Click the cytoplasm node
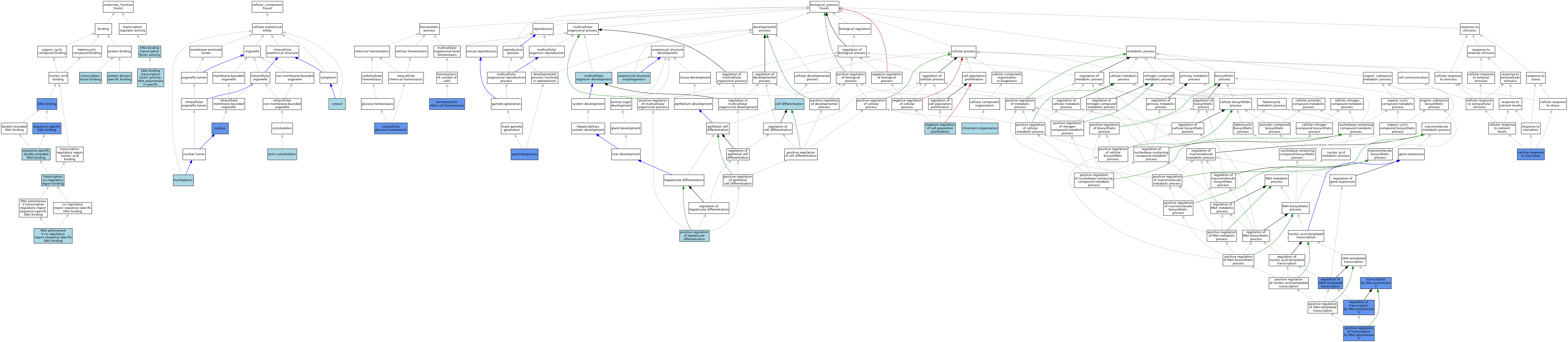1568x342 pixels. [x=328, y=78]
